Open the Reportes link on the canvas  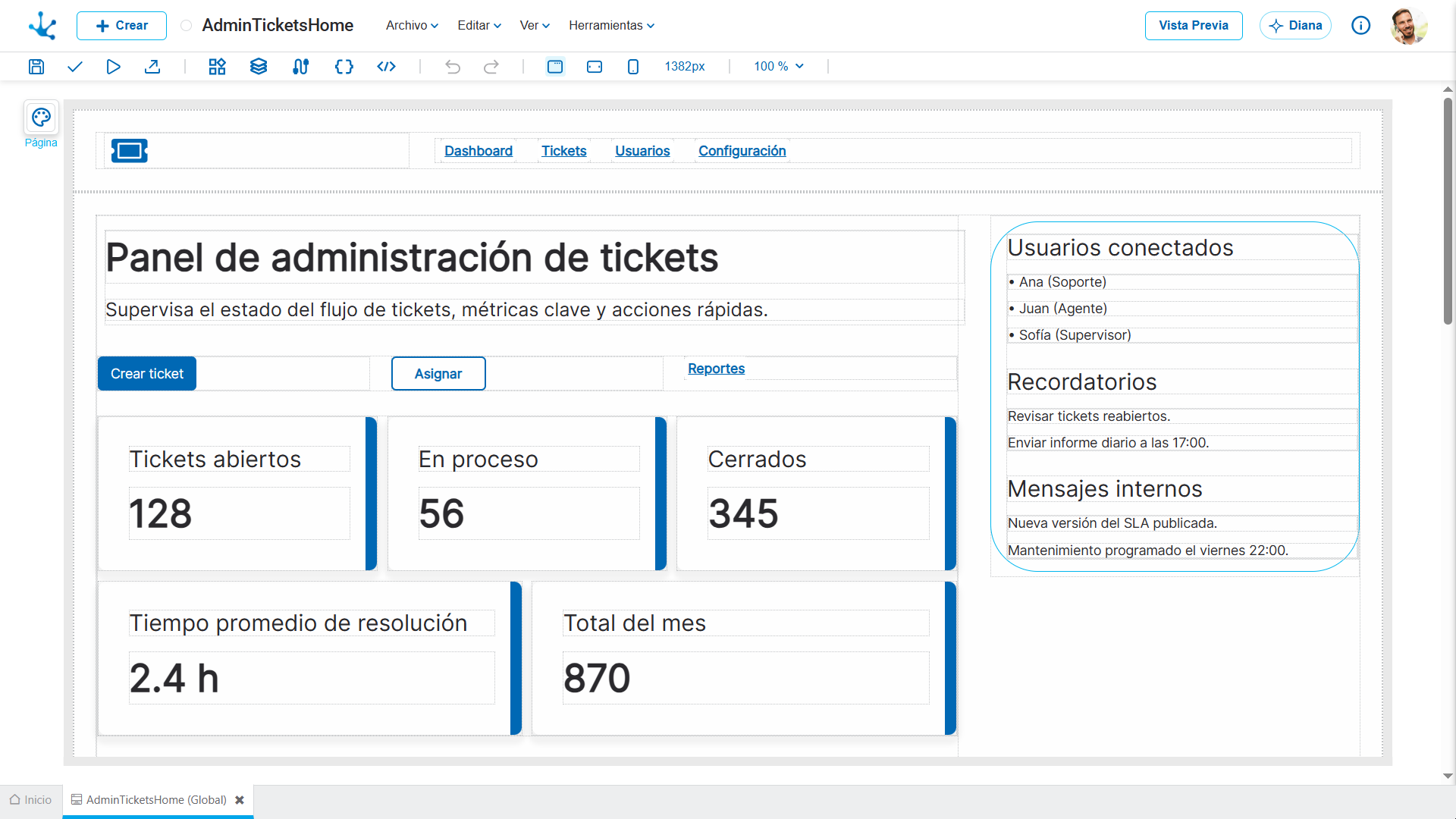click(x=716, y=369)
